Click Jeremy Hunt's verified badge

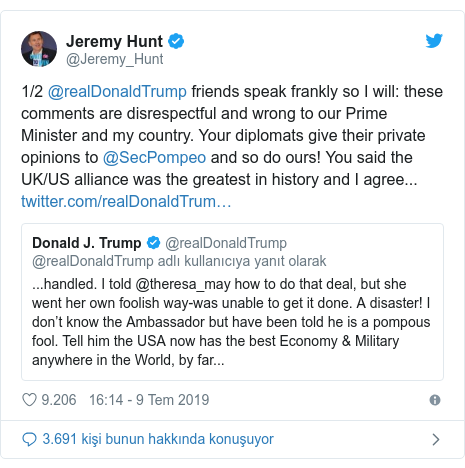click(176, 41)
